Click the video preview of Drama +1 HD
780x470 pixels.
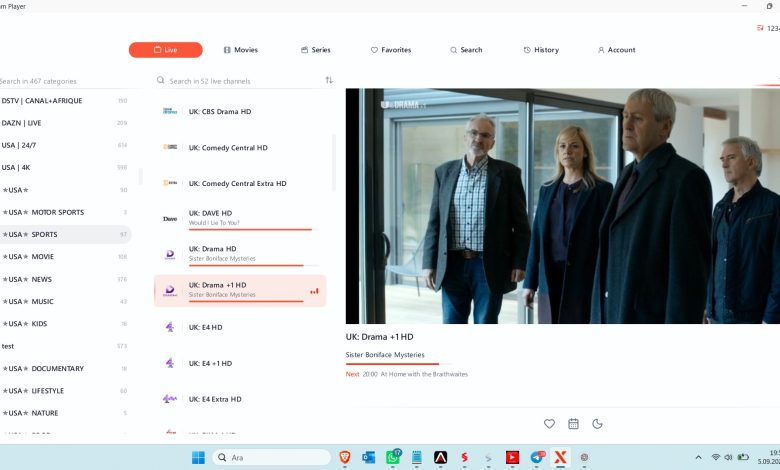[563, 206]
